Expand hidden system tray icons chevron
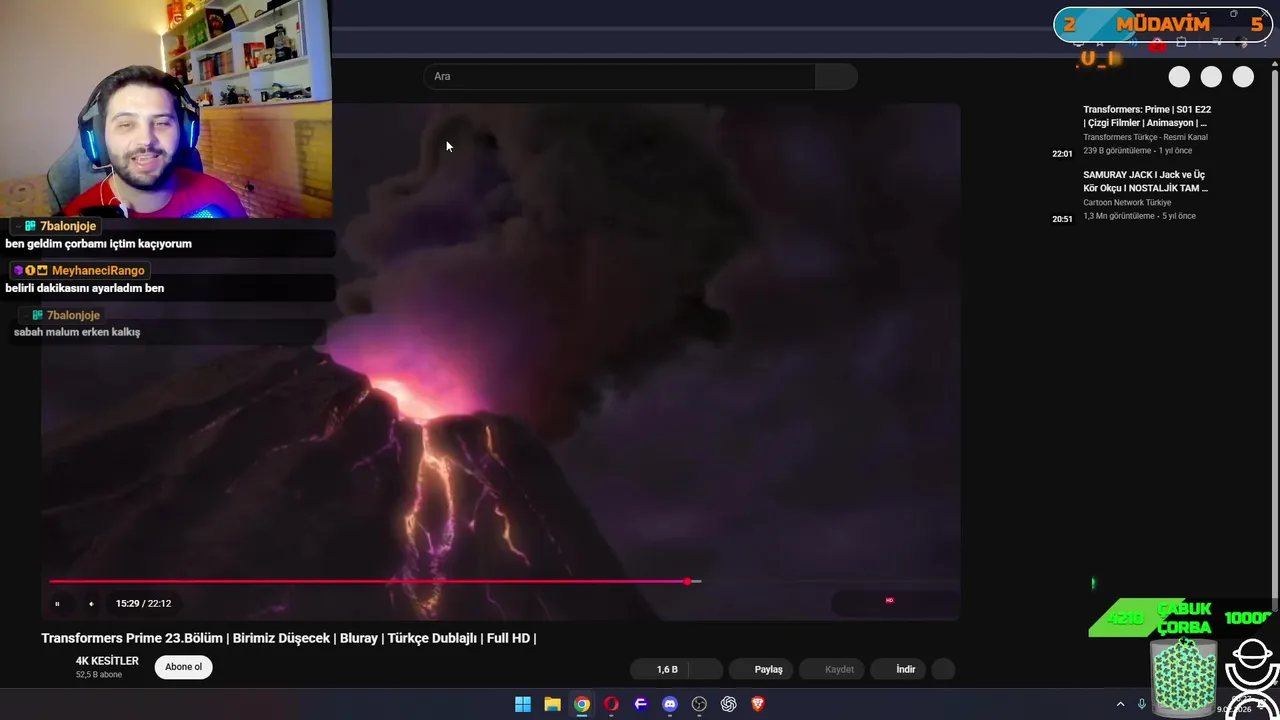Viewport: 1280px width, 720px height. (x=1120, y=704)
